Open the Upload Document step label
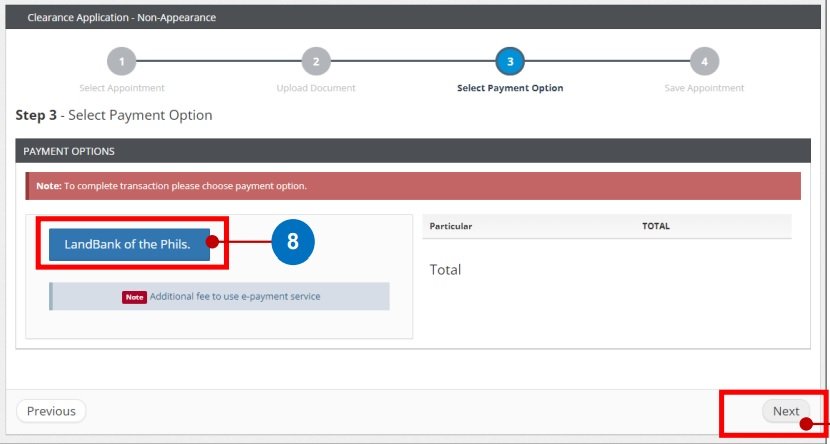Image resolution: width=830 pixels, height=444 pixels. pos(316,88)
